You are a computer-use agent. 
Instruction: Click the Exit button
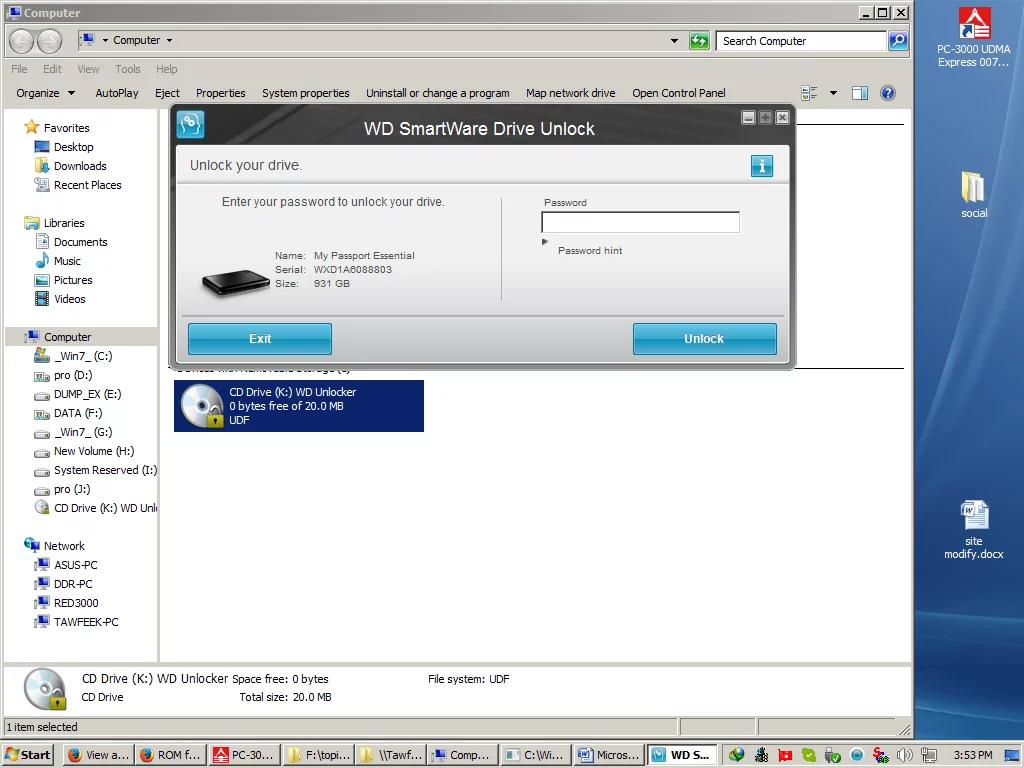click(260, 339)
